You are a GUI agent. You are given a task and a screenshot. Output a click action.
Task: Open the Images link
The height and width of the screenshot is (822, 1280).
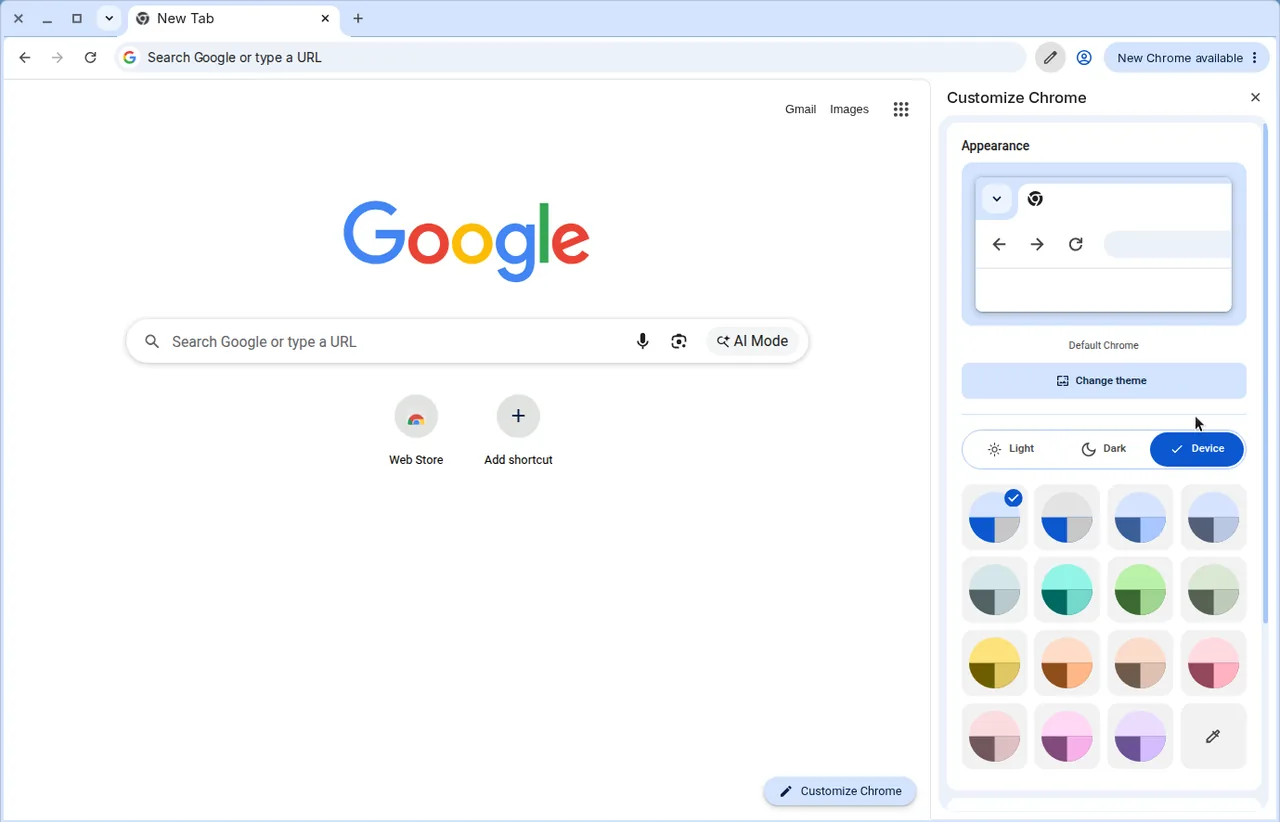click(x=849, y=110)
